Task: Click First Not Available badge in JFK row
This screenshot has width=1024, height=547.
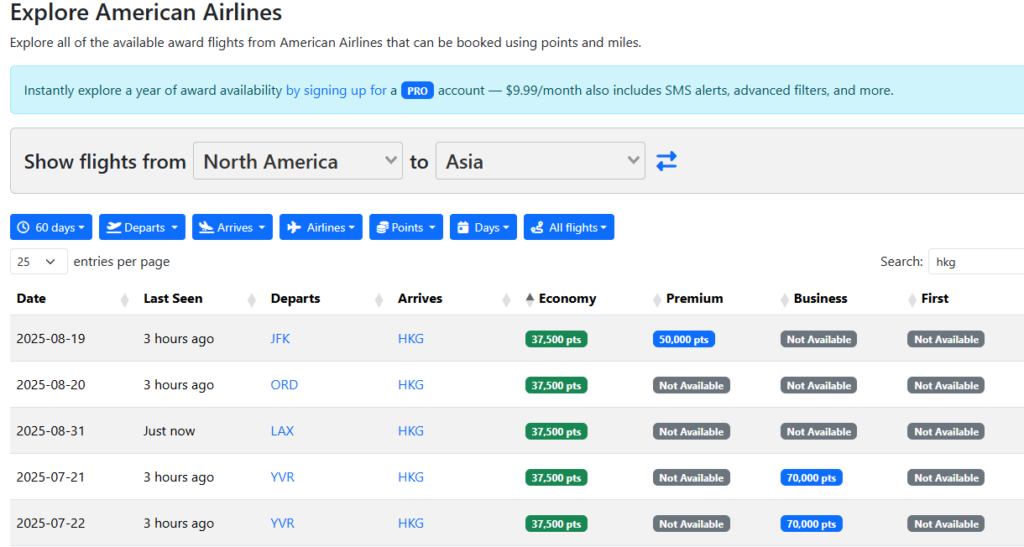Action: point(946,339)
